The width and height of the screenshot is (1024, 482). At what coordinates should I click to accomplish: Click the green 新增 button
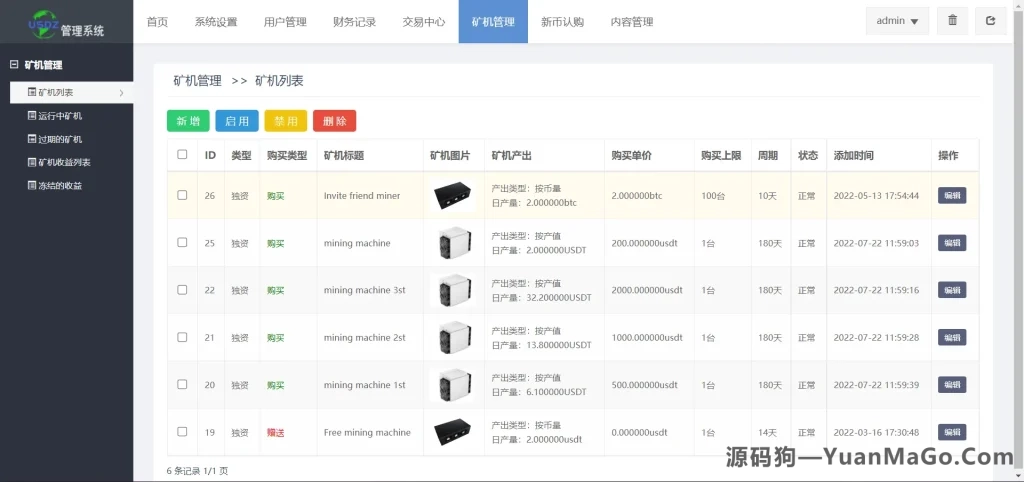(188, 121)
